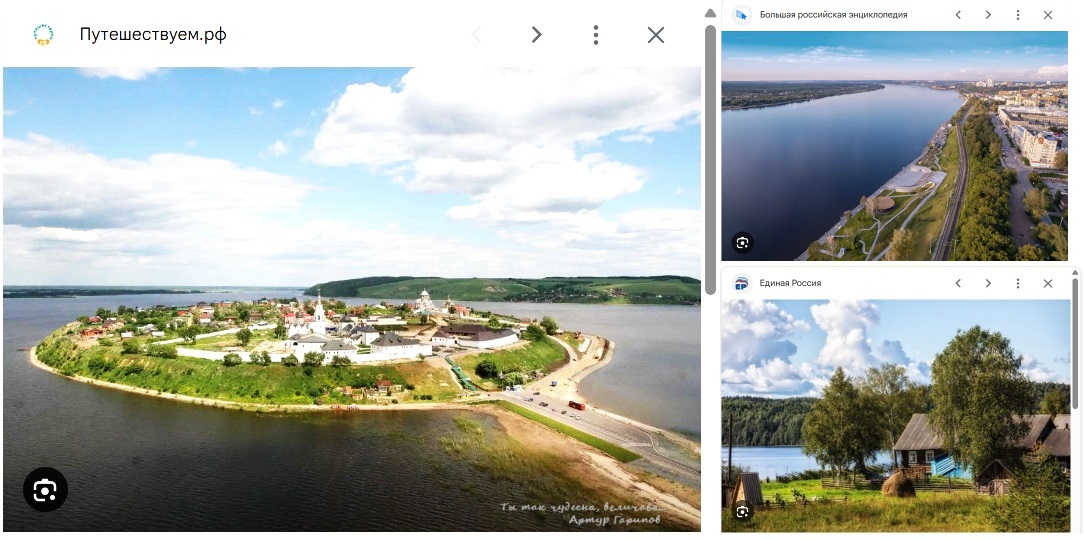The height and width of the screenshot is (540, 1084).
Task: Click the Путешествуем.рф site favicon
Action: [x=43, y=35]
